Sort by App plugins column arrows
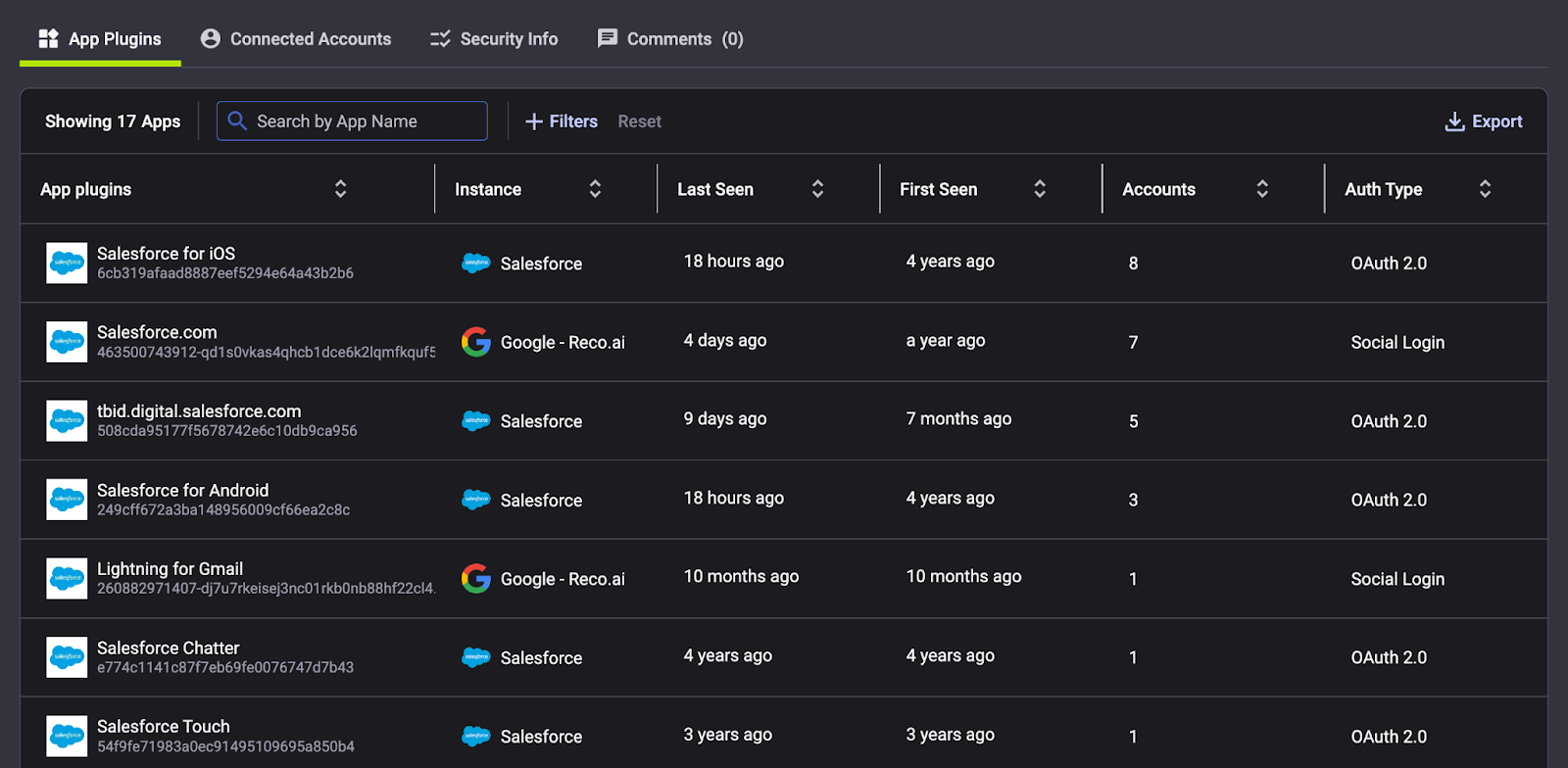1568x768 pixels. point(340,189)
